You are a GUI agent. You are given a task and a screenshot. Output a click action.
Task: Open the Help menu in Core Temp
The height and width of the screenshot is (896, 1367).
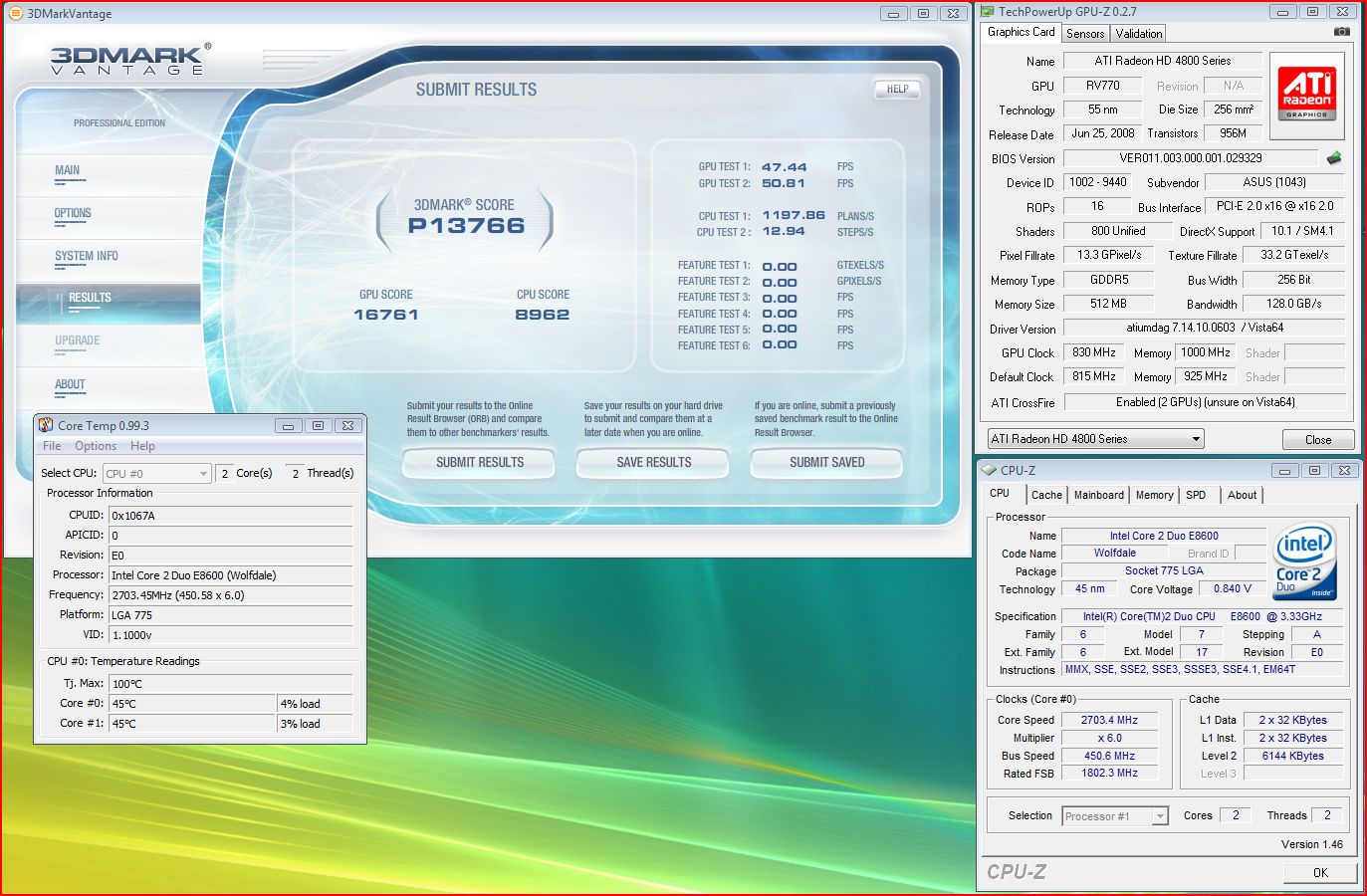click(x=142, y=446)
